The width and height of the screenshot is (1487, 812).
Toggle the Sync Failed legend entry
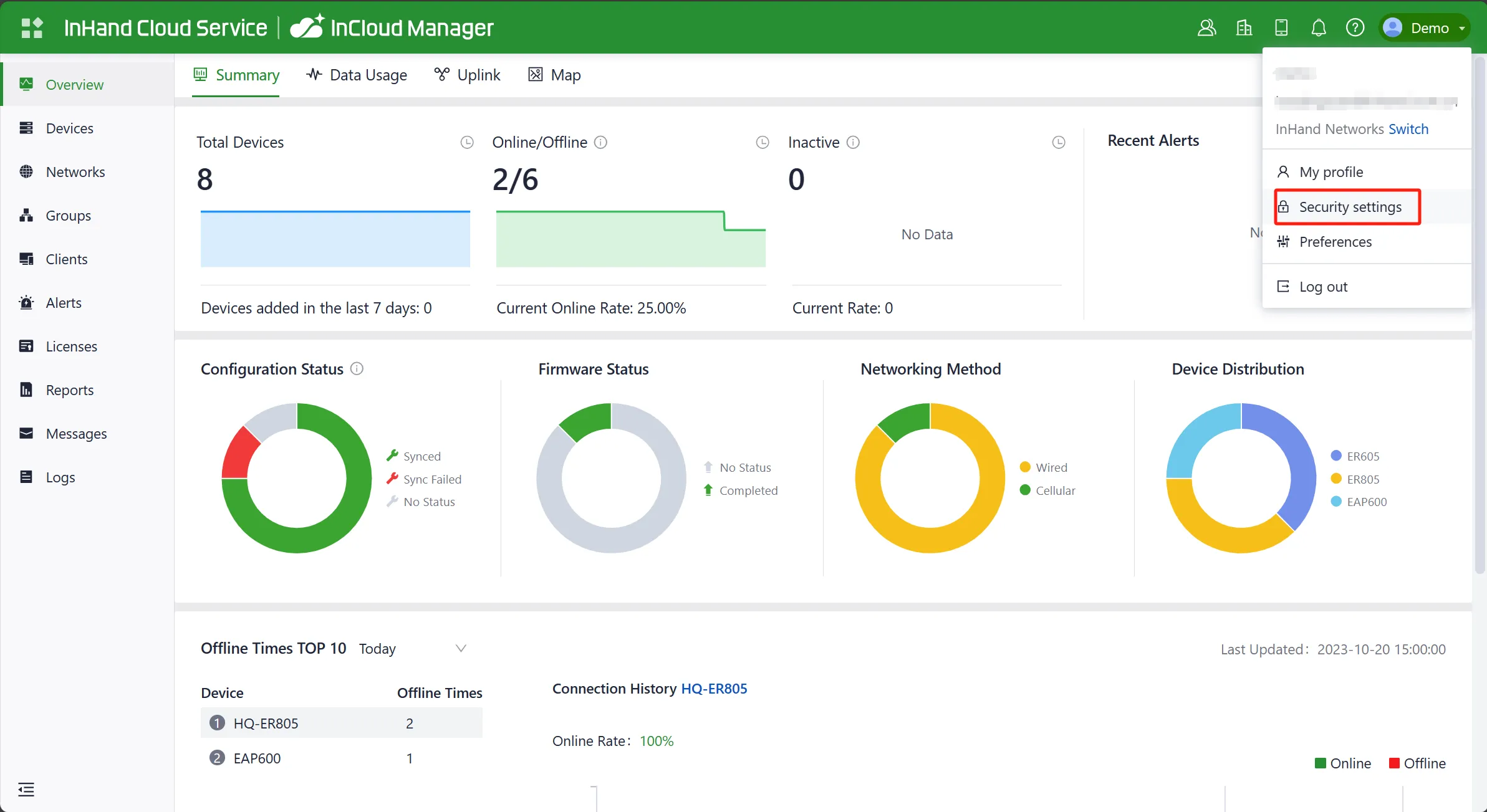(424, 479)
